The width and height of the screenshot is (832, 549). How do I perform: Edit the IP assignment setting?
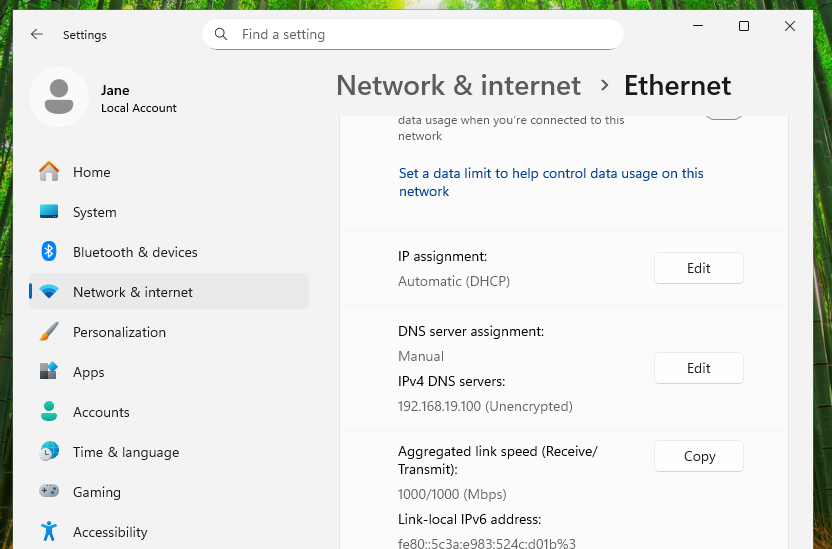point(698,268)
